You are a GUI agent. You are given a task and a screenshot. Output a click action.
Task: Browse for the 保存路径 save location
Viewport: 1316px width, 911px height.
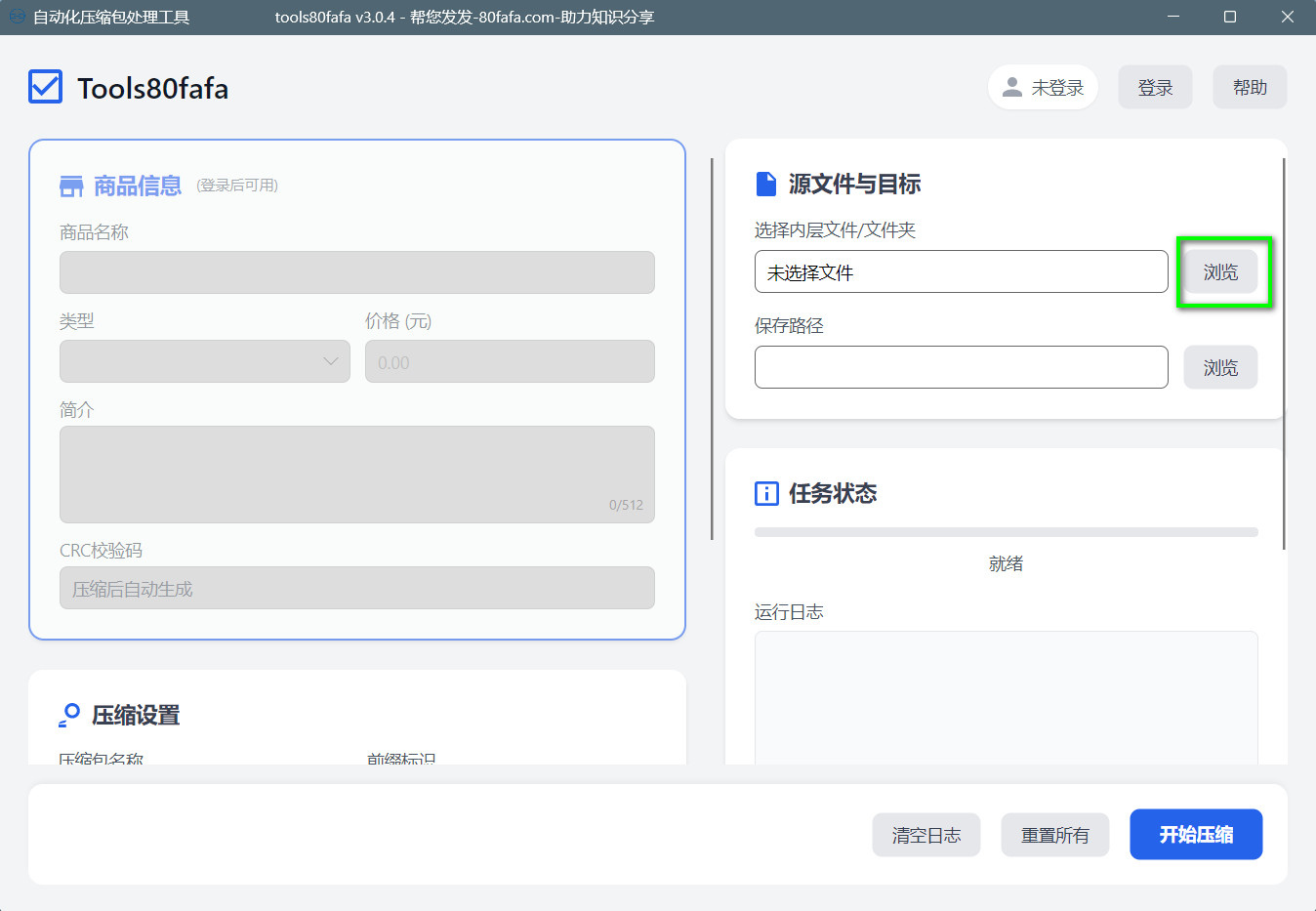point(1220,367)
